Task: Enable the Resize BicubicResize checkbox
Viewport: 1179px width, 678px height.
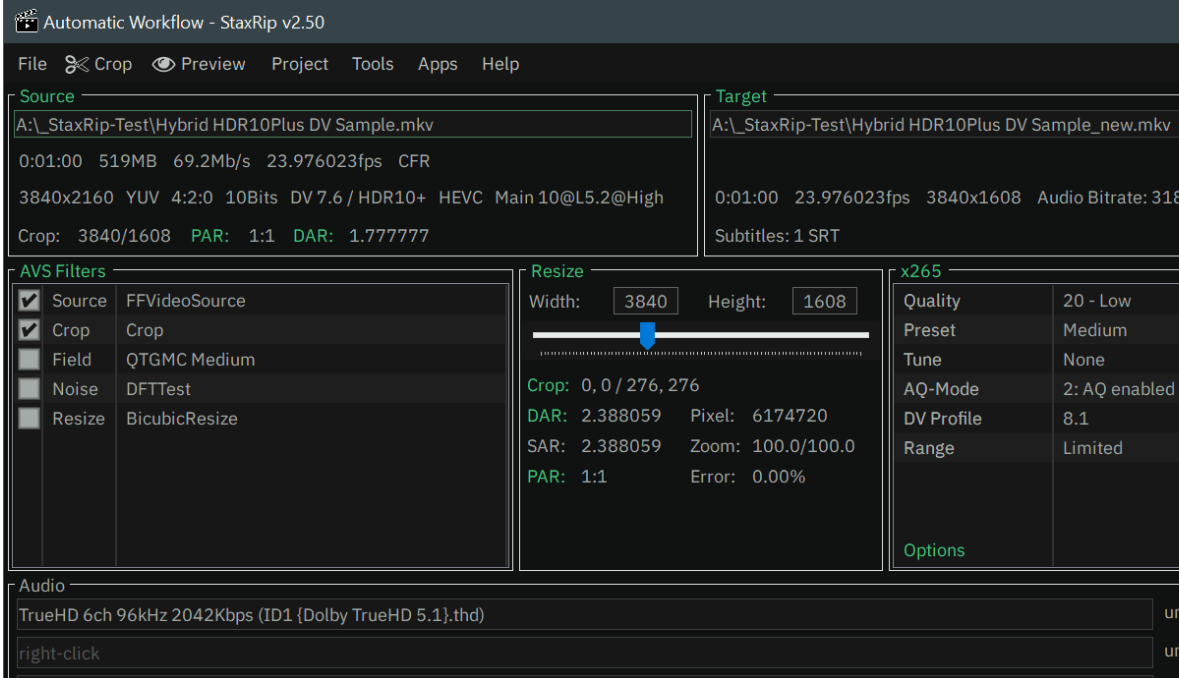Action: (30, 419)
